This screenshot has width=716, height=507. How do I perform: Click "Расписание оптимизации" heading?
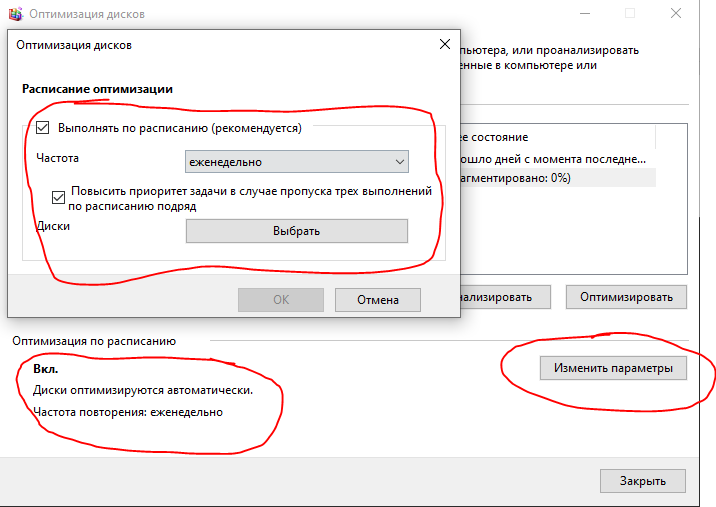[97, 89]
